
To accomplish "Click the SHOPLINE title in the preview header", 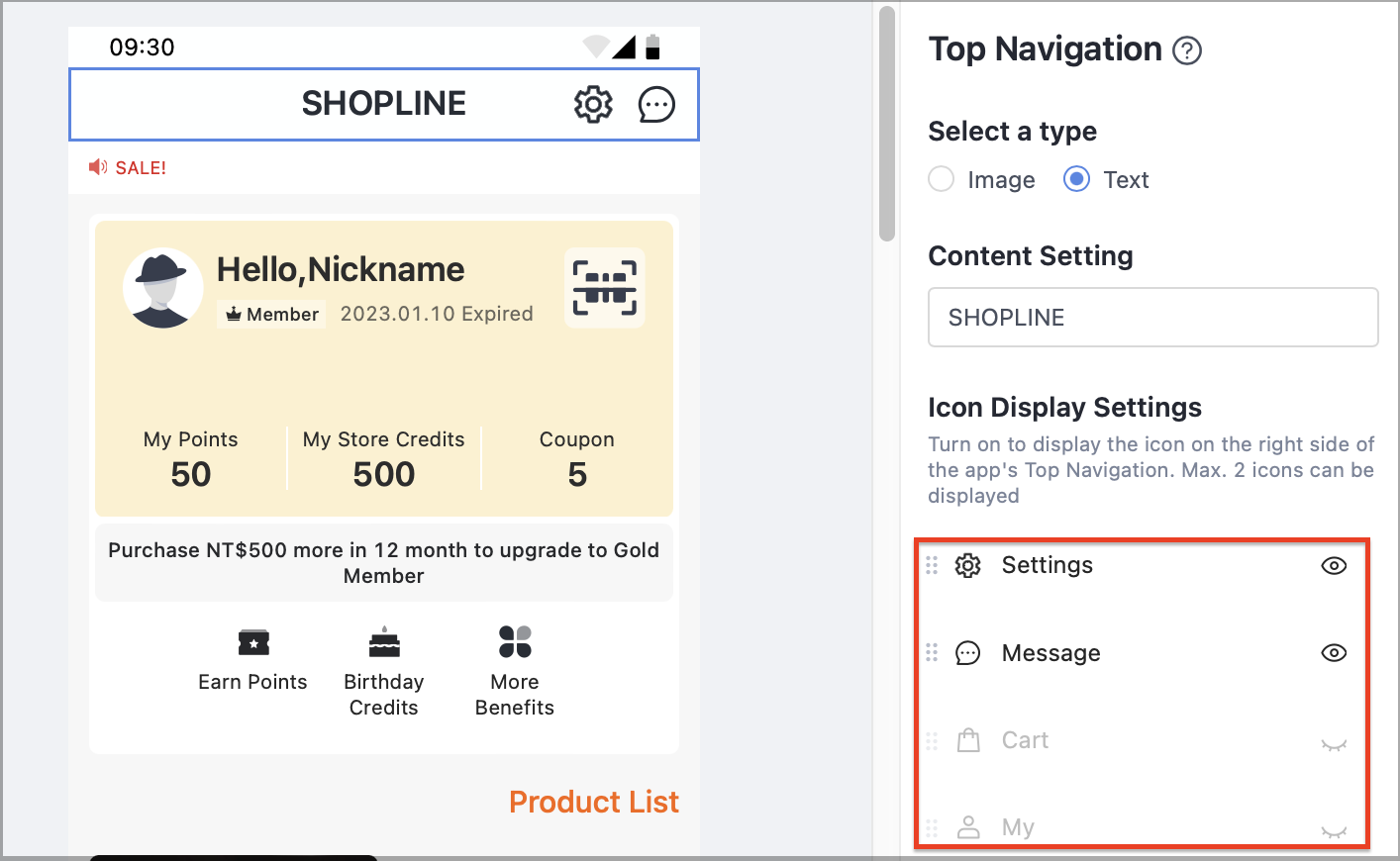I will [x=384, y=104].
